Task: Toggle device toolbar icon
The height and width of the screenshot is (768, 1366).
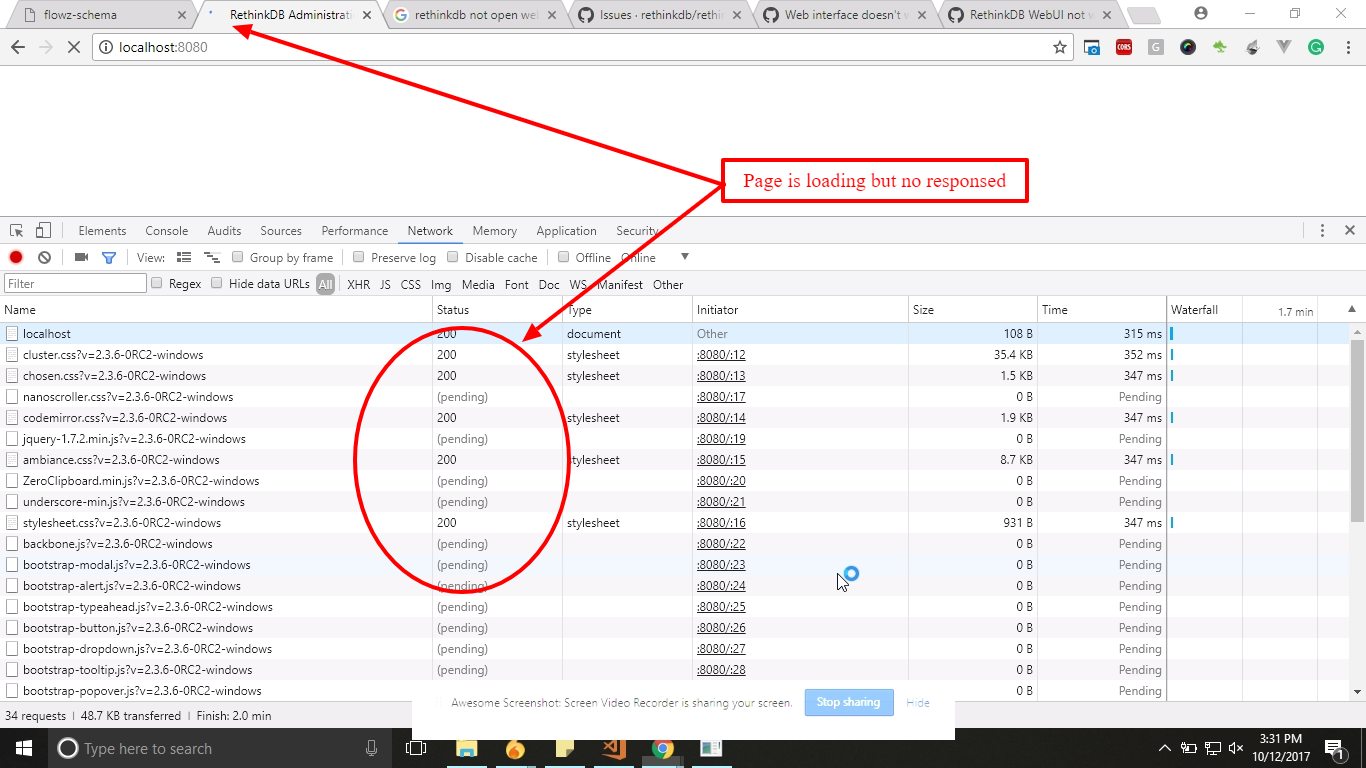Action: 43,230
